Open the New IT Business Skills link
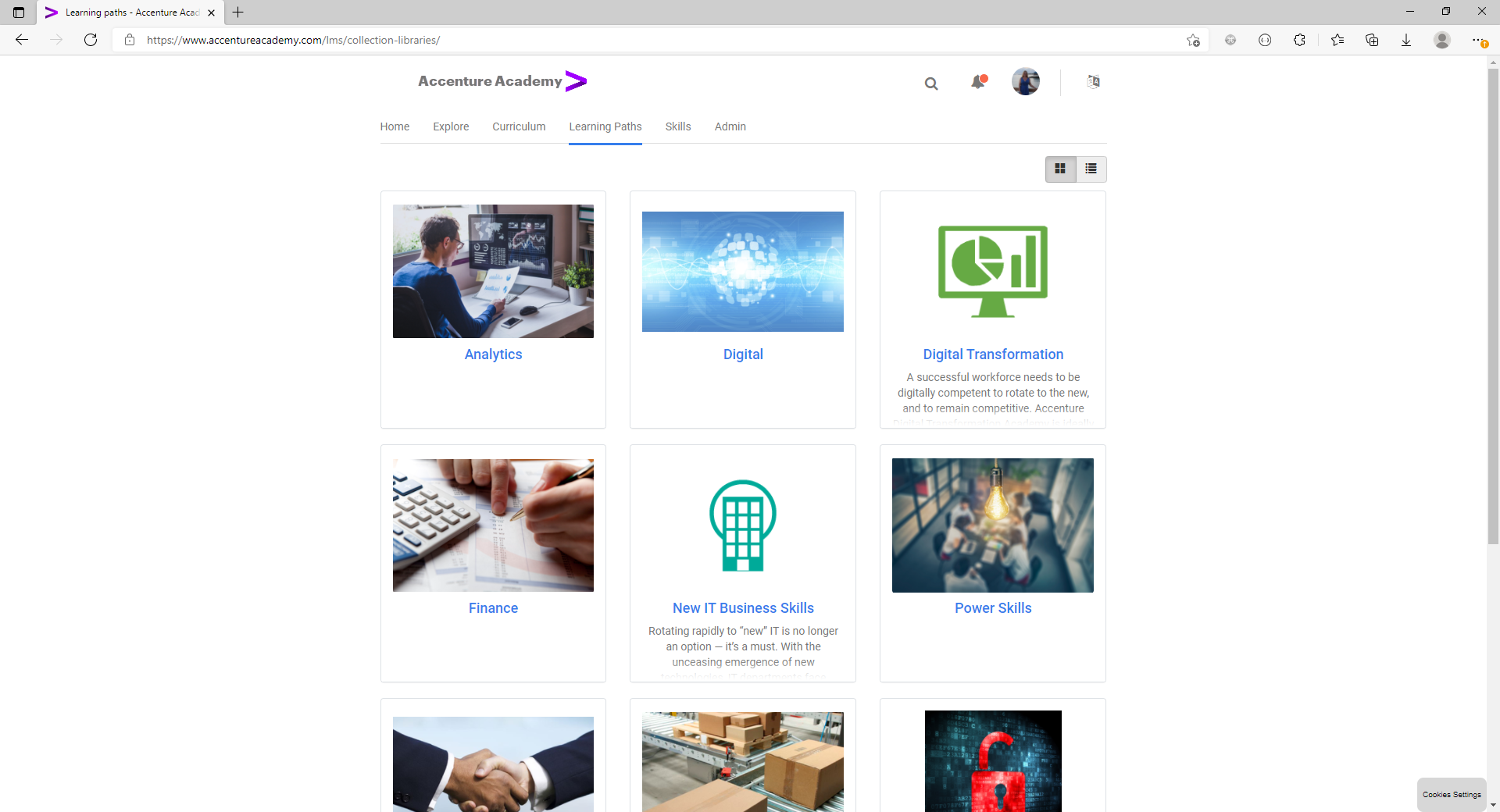The width and height of the screenshot is (1500, 812). pos(743,608)
